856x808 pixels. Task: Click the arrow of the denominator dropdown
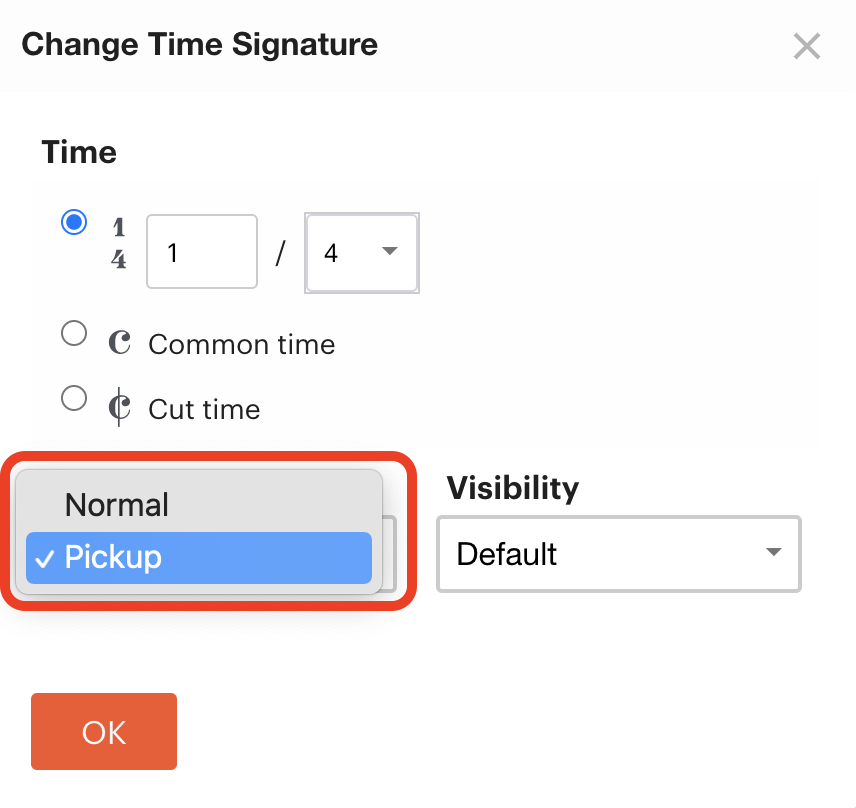[390, 251]
